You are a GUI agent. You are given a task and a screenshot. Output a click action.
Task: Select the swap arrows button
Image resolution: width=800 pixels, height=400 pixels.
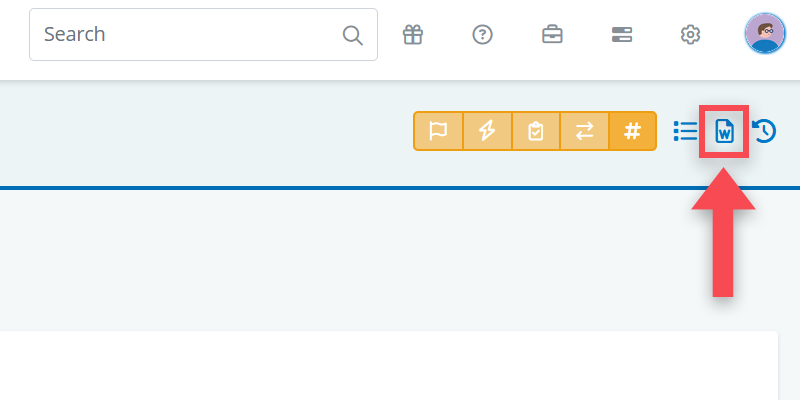[584, 131]
